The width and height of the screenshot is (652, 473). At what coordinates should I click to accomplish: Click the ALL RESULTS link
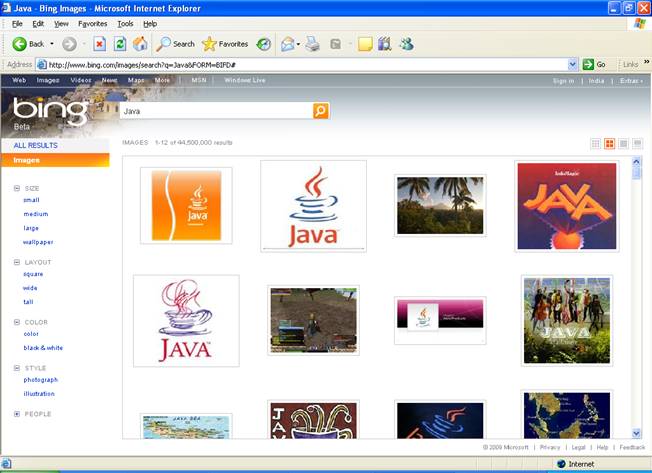pyautogui.click(x=36, y=145)
